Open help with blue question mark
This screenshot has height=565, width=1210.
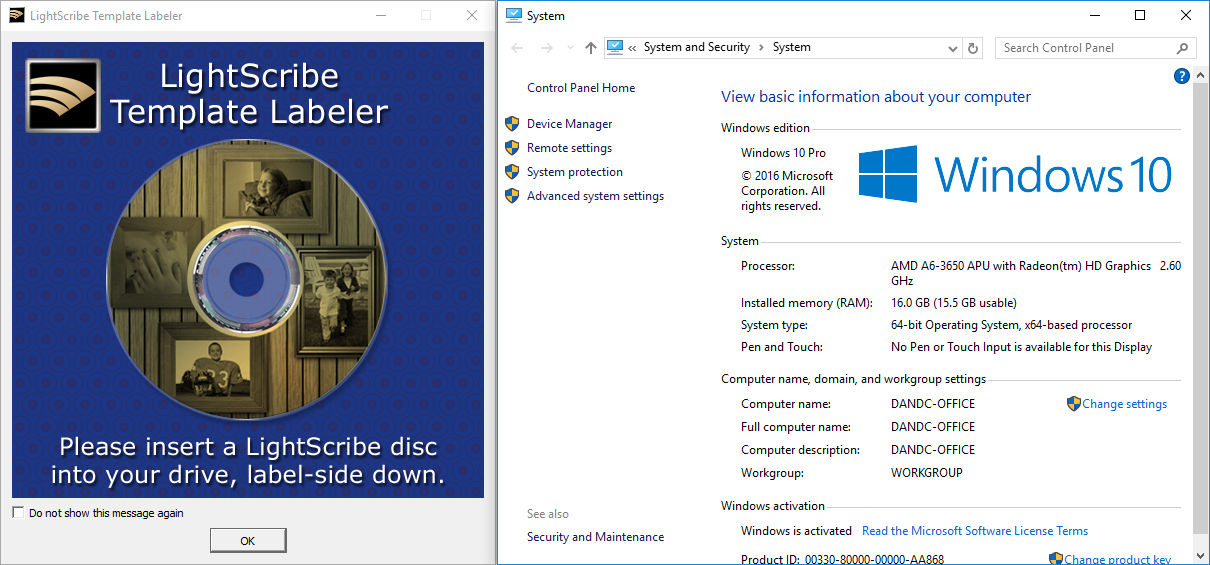point(1182,76)
